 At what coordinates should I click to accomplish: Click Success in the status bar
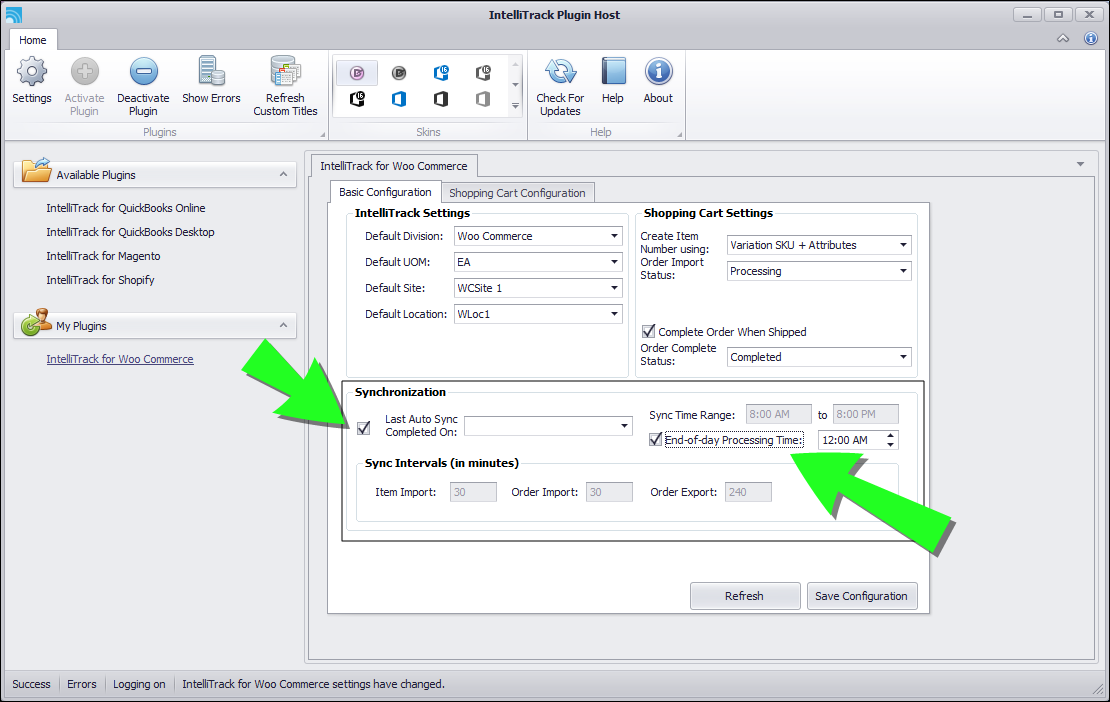pyautogui.click(x=31, y=684)
